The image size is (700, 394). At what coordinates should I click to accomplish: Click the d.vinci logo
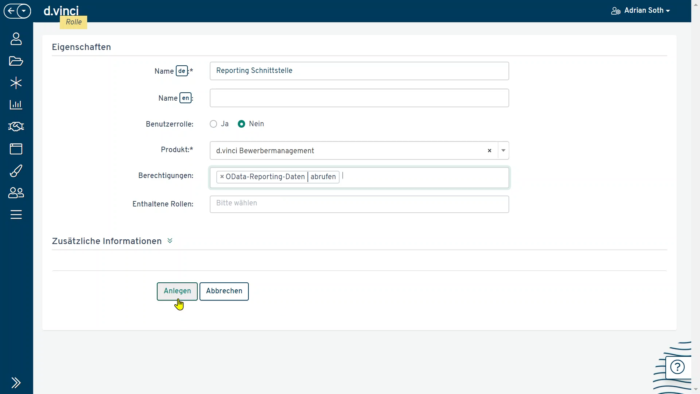(x=61, y=11)
